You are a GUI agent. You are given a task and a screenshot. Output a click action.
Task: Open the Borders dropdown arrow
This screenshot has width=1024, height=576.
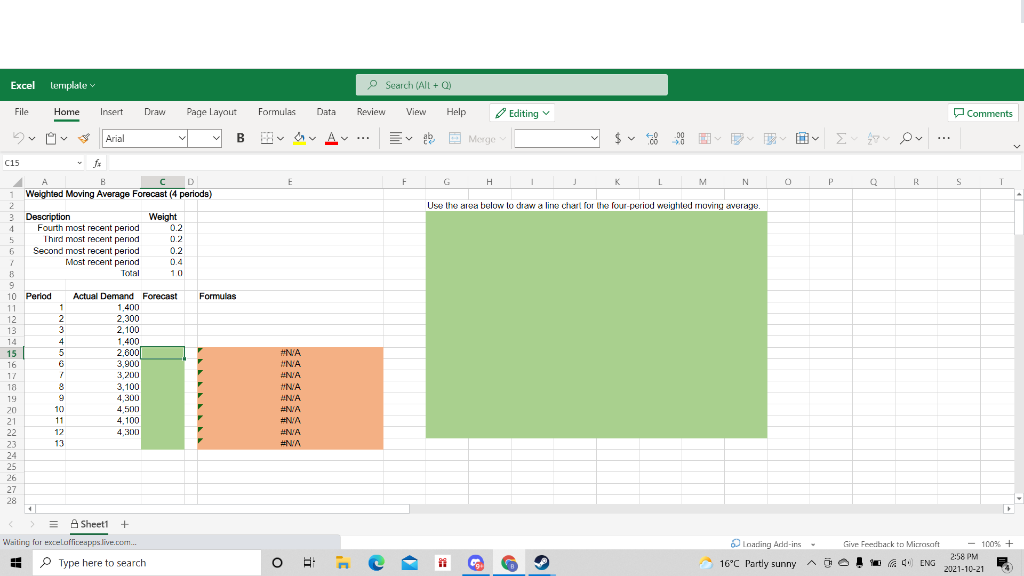tap(280, 136)
